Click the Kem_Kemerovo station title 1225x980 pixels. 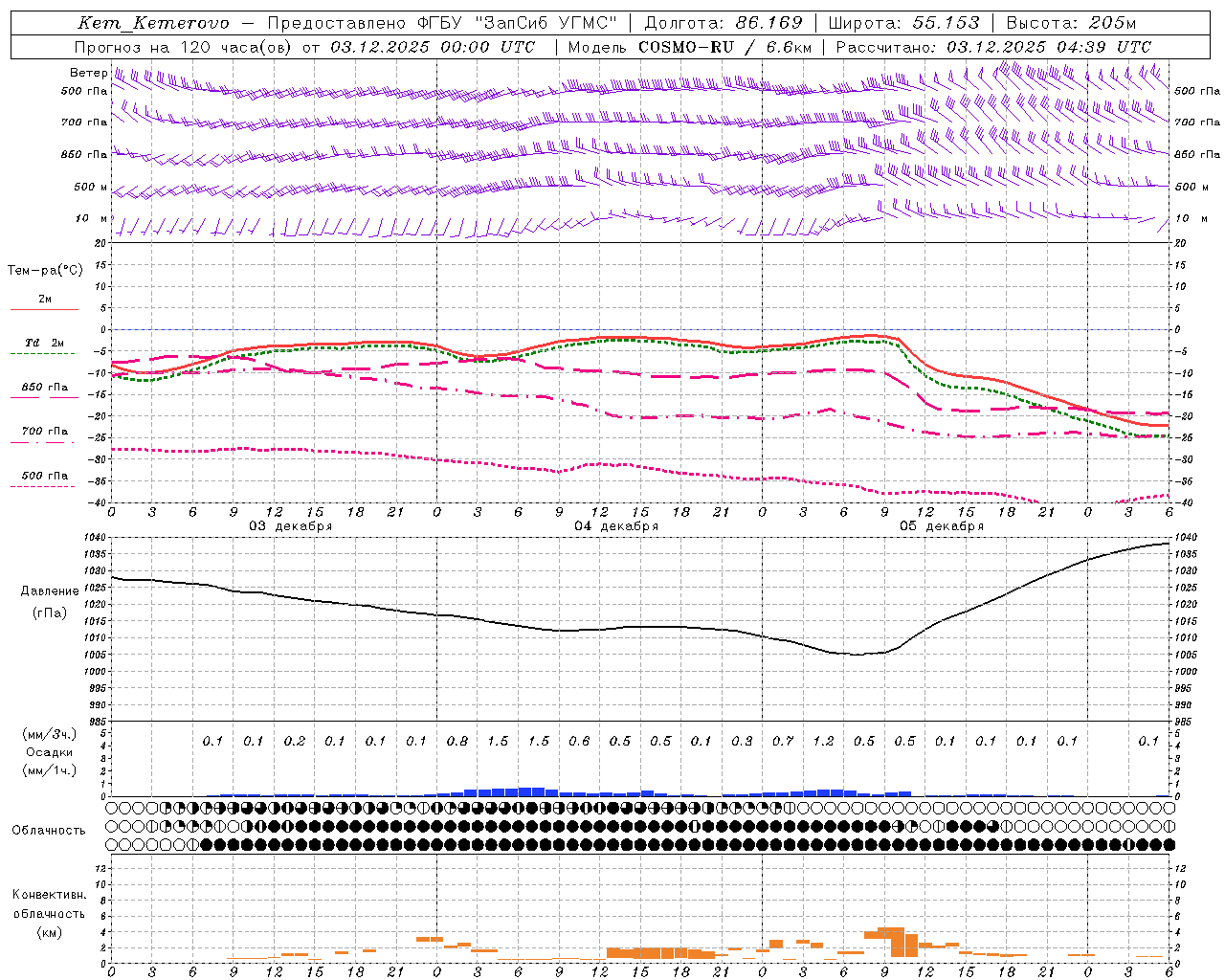coord(153,24)
